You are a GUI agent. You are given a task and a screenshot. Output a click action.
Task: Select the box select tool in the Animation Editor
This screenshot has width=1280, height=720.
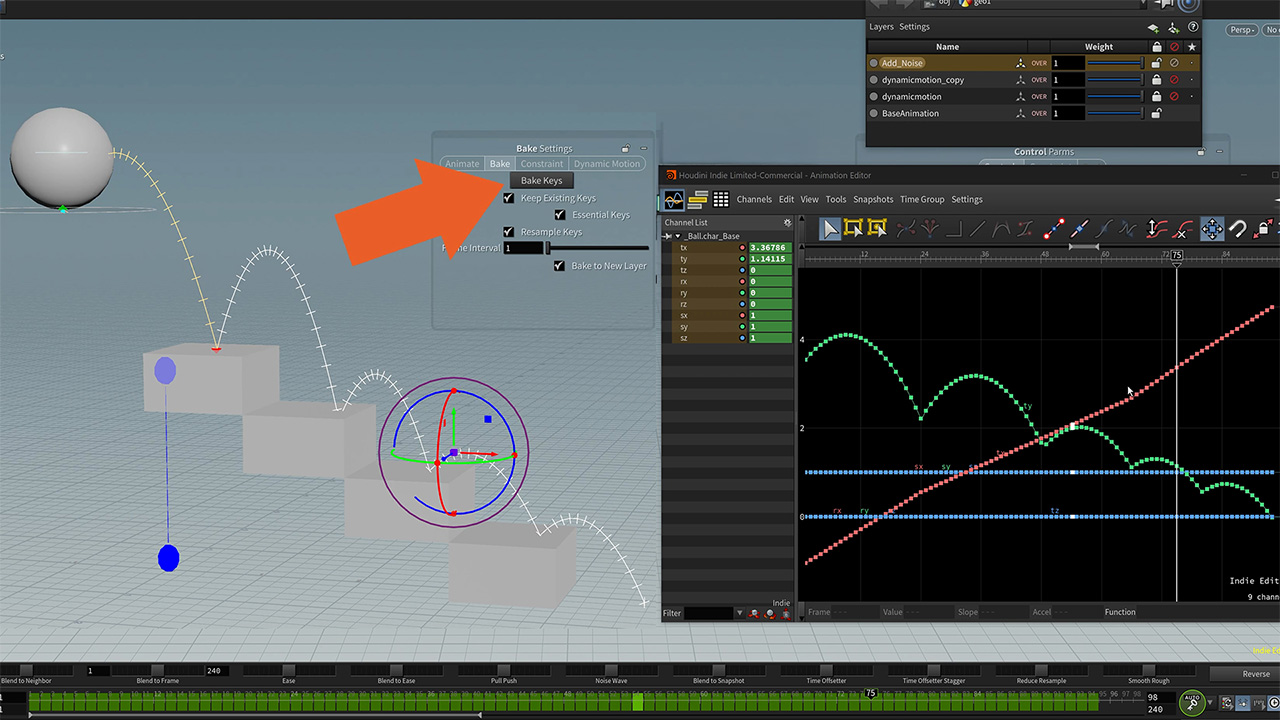pos(852,228)
